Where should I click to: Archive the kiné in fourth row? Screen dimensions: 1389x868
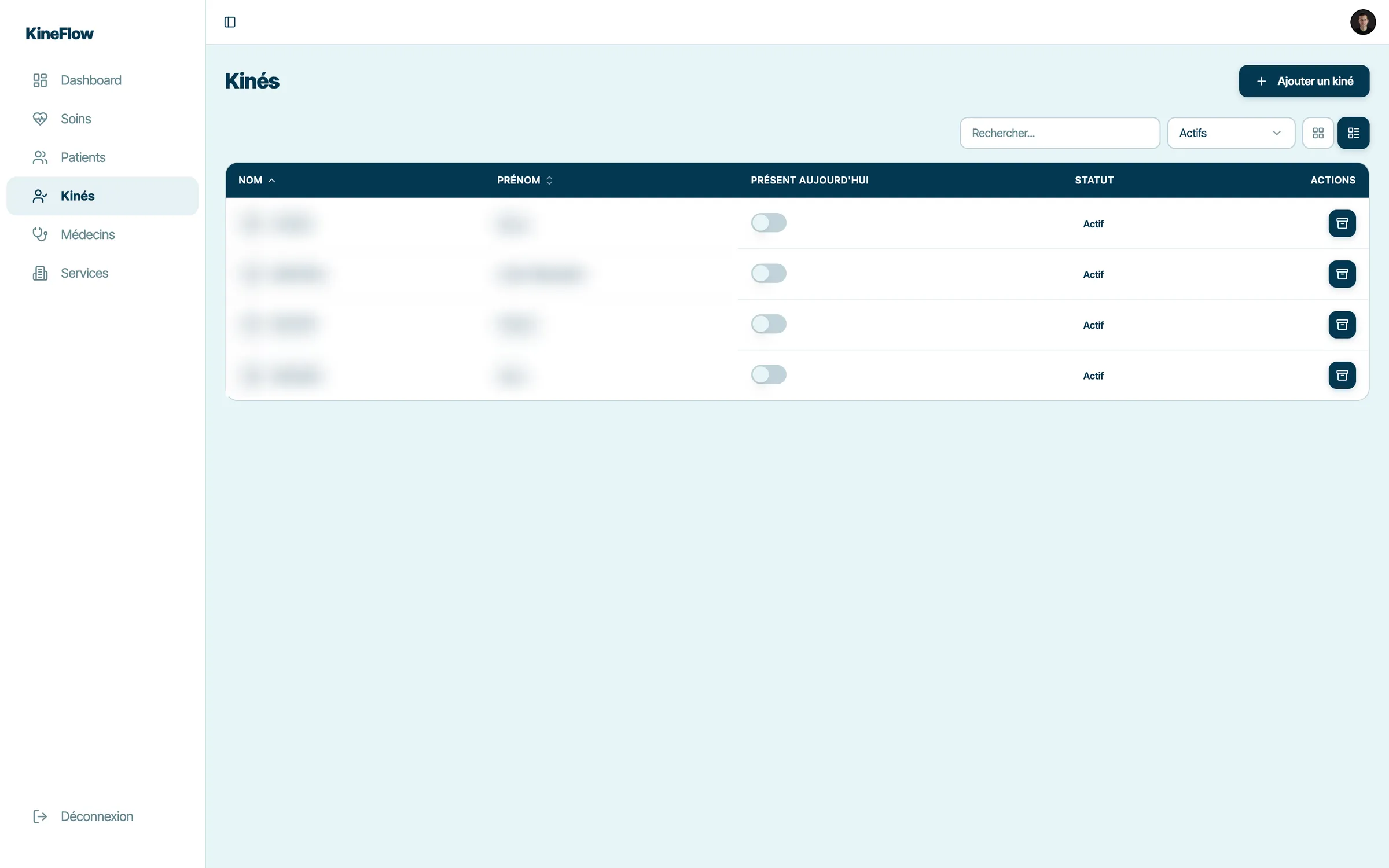tap(1342, 376)
